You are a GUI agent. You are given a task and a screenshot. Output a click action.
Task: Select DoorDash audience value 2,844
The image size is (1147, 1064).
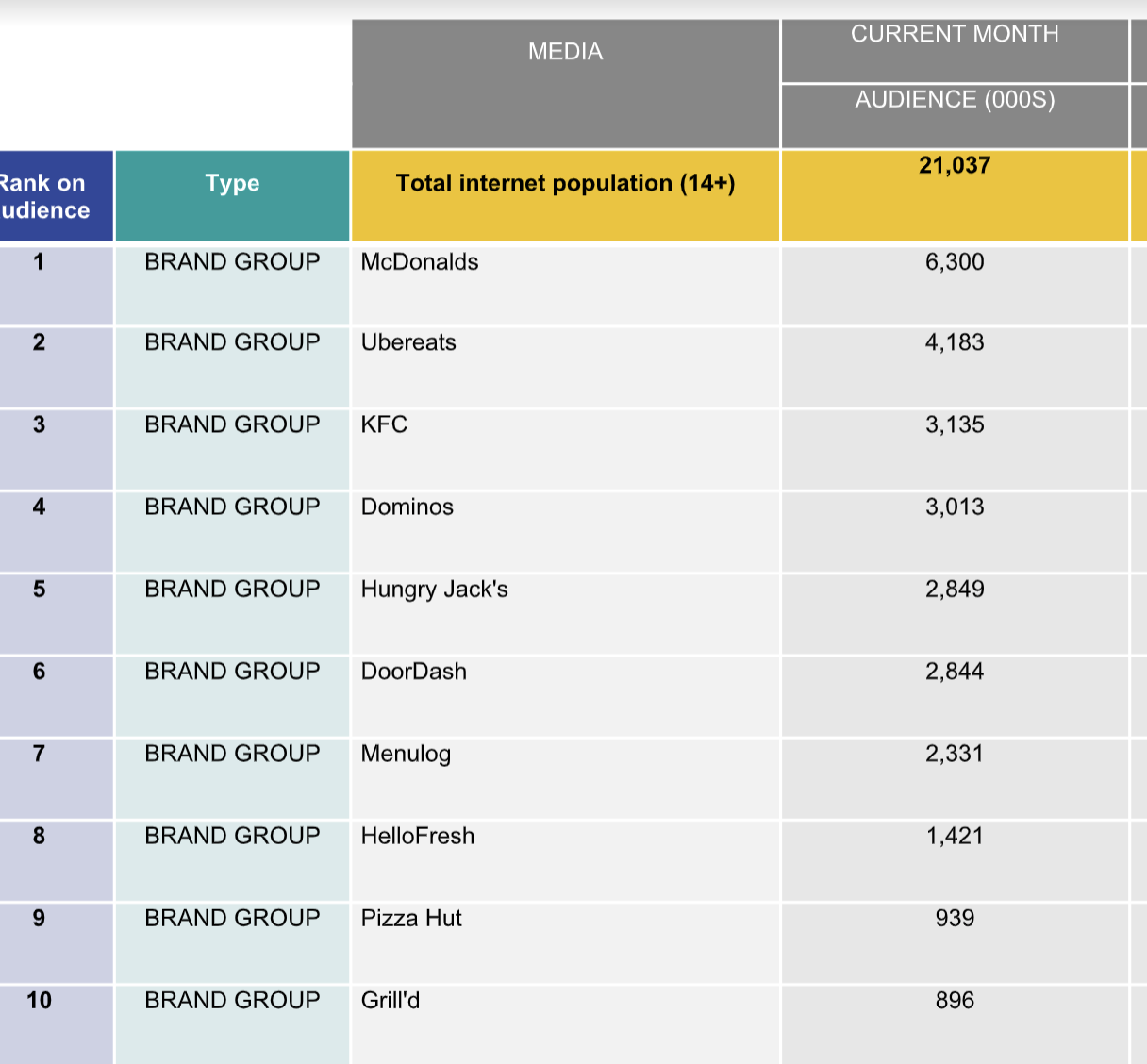(955, 672)
